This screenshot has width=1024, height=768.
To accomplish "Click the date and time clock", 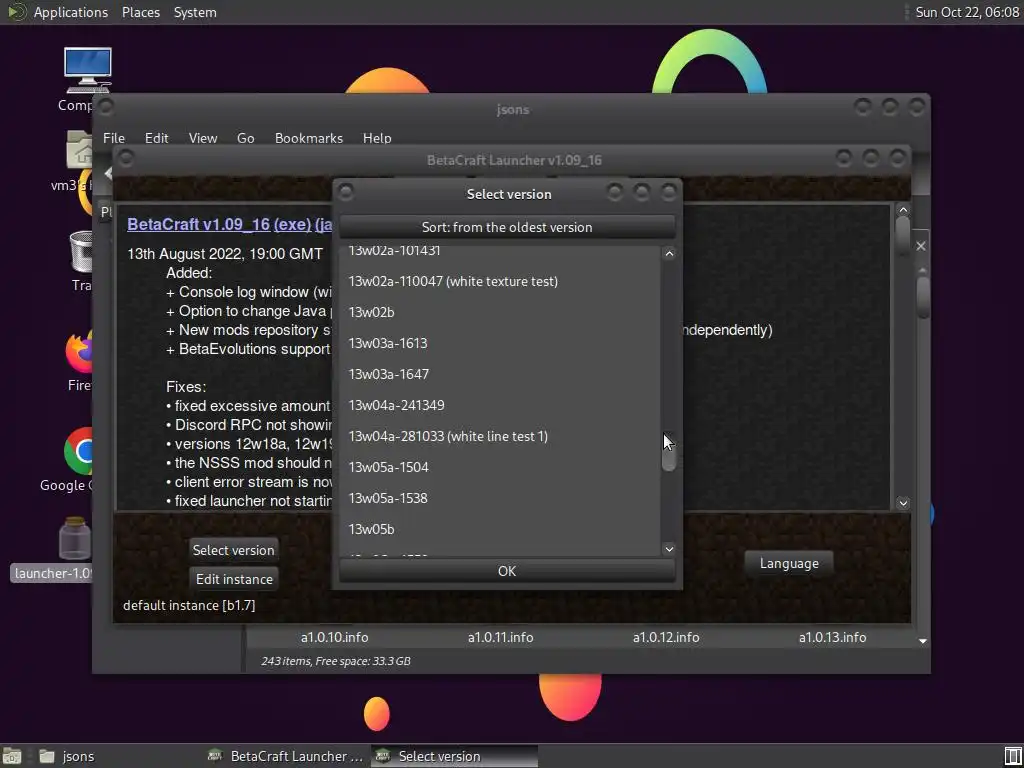I will [967, 12].
